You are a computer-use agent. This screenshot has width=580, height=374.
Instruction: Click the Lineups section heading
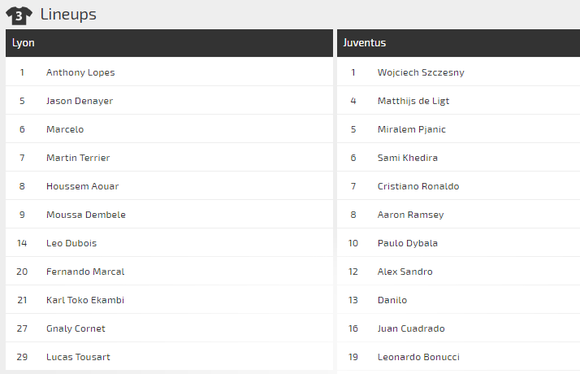pos(68,15)
